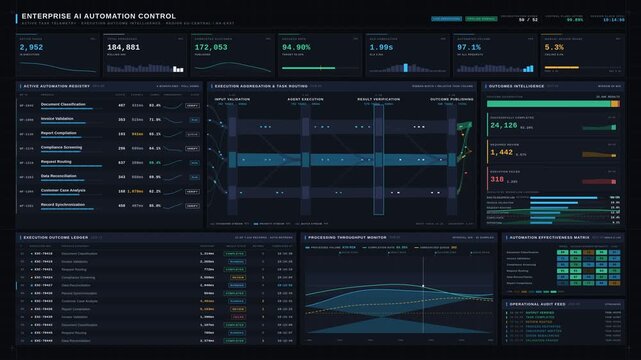Select the Request Routing registry row
The width and height of the screenshot is (641, 360).
(109, 163)
